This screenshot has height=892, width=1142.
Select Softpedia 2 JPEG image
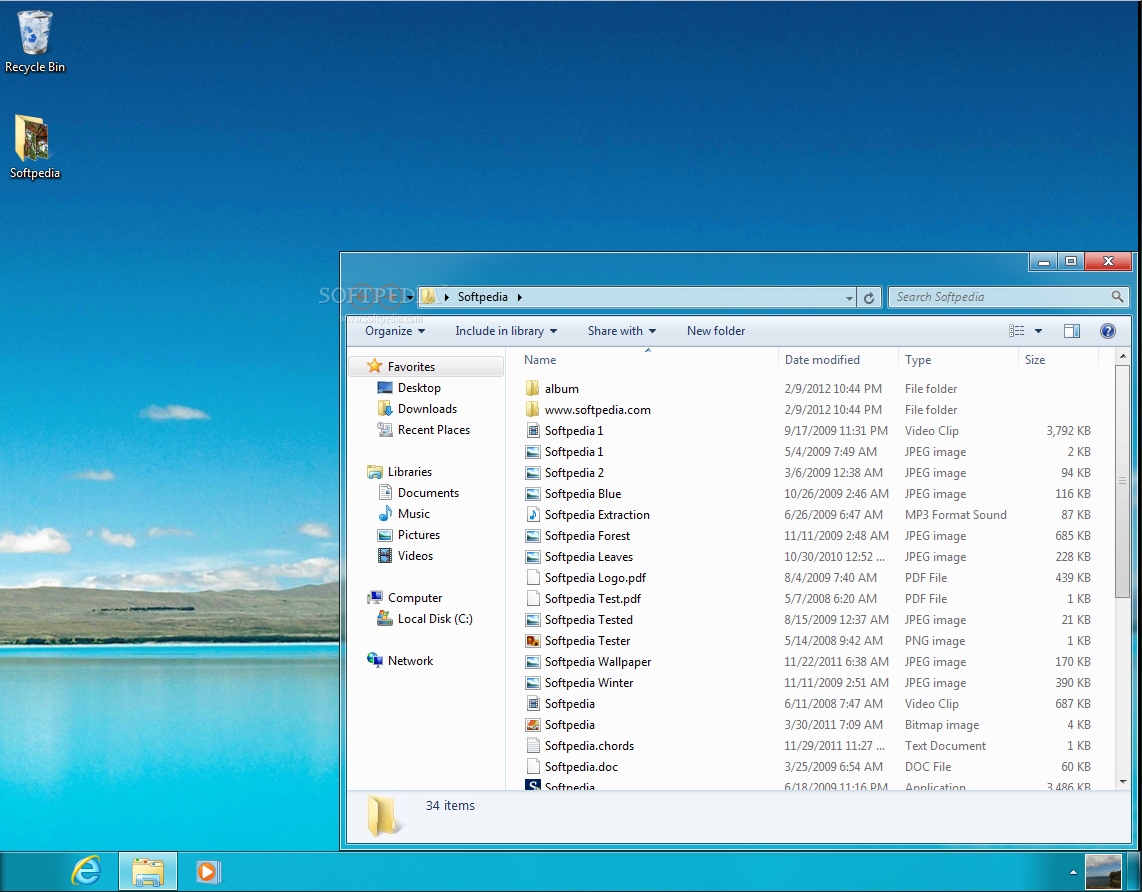pos(574,473)
